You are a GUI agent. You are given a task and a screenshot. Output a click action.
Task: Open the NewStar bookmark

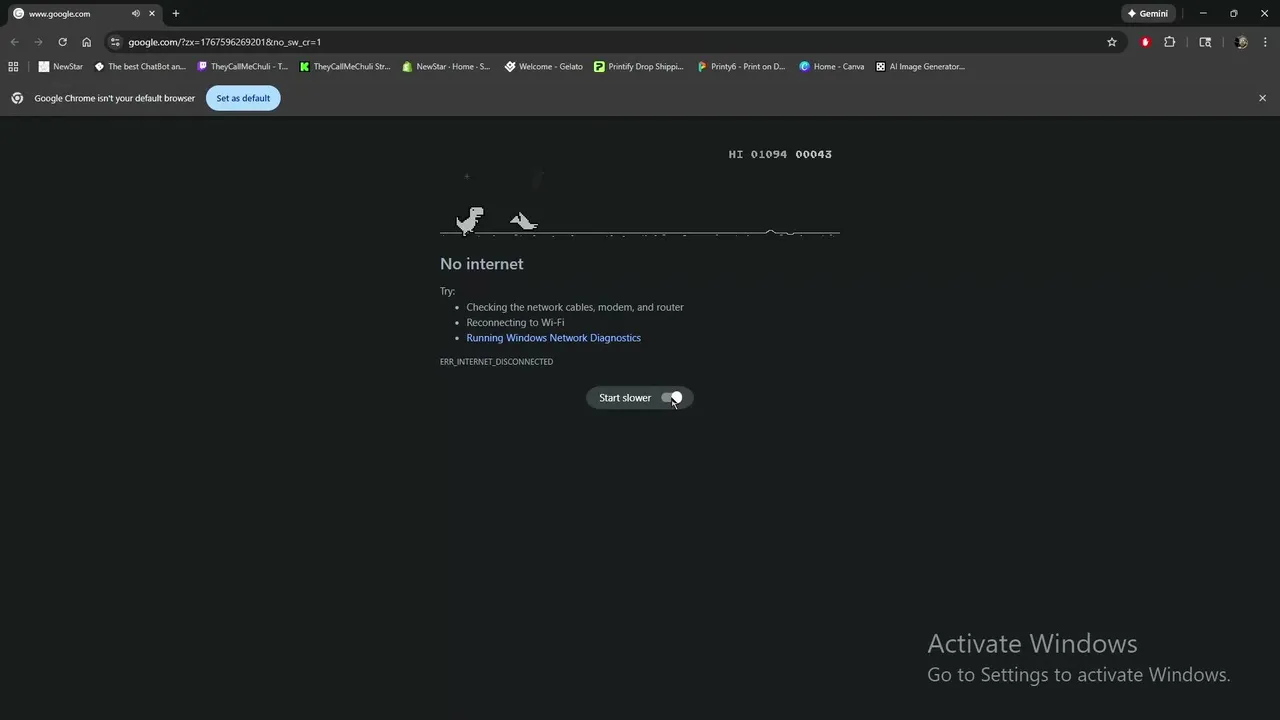click(x=61, y=67)
